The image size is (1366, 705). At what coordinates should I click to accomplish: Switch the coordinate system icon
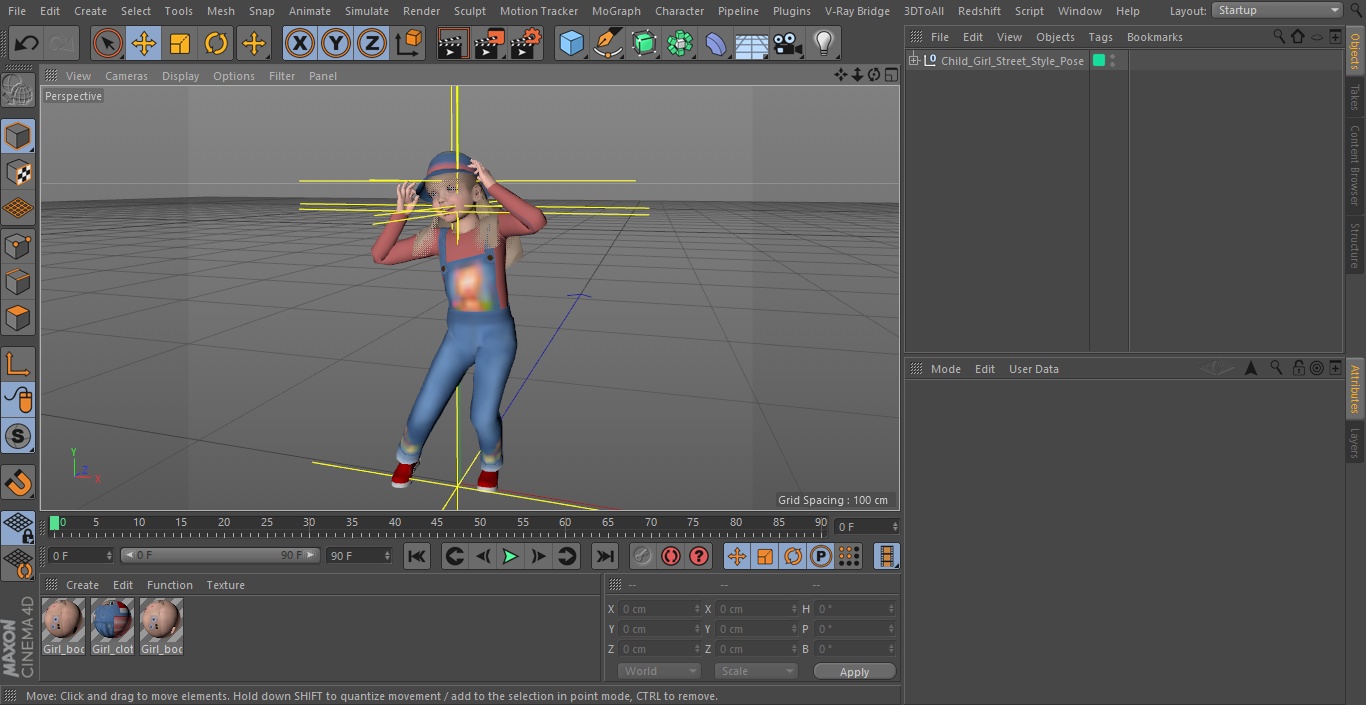[409, 43]
